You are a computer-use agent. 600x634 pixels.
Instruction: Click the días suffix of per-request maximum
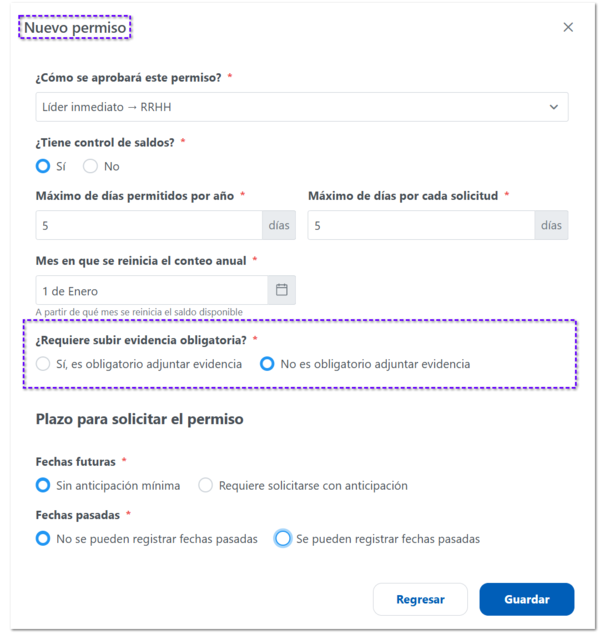[551, 225]
